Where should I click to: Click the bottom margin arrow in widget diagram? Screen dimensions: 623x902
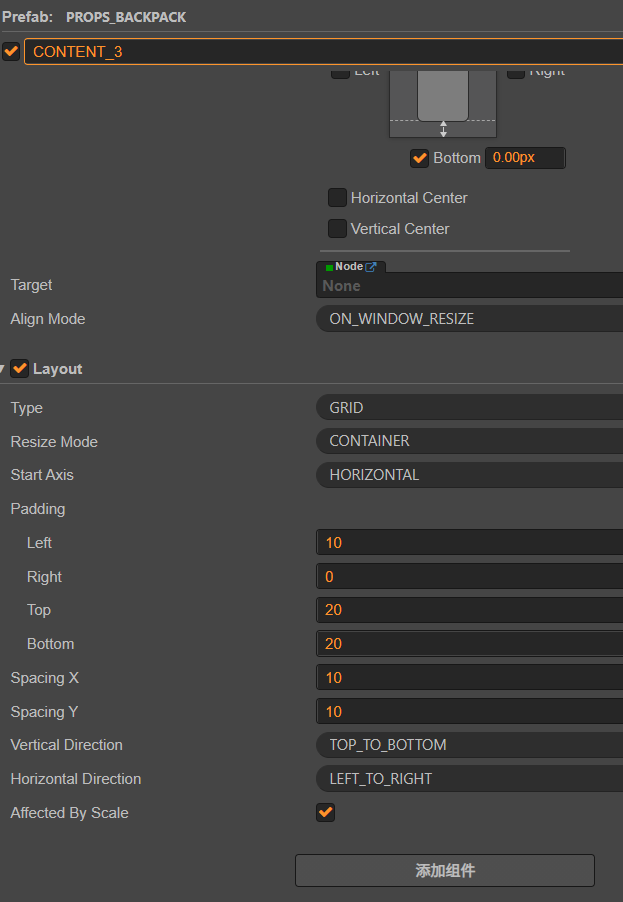(444, 129)
